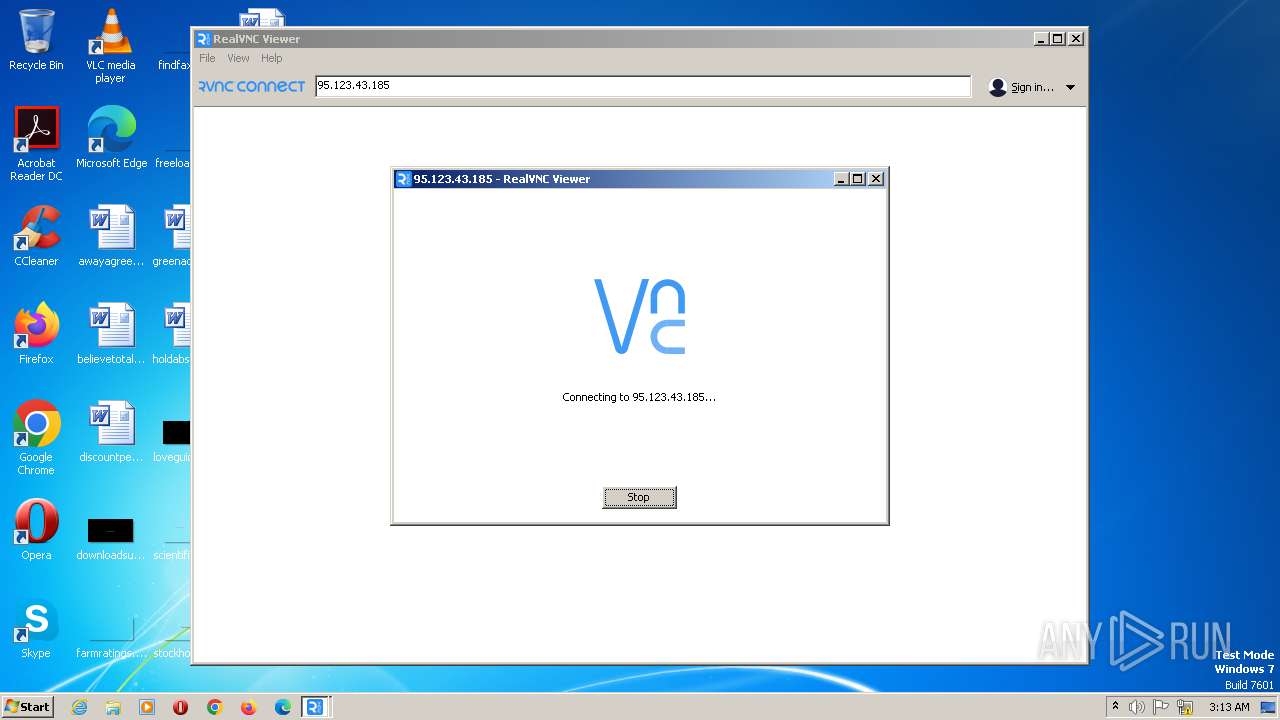The image size is (1280, 720).
Task: Launch Internet Explorer from taskbar
Action: [79, 707]
